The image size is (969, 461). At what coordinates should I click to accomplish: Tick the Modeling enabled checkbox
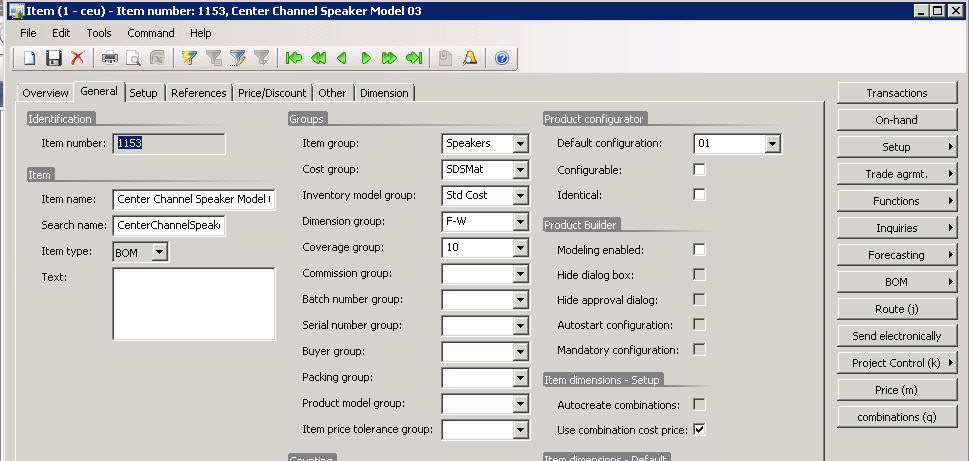pos(699,248)
